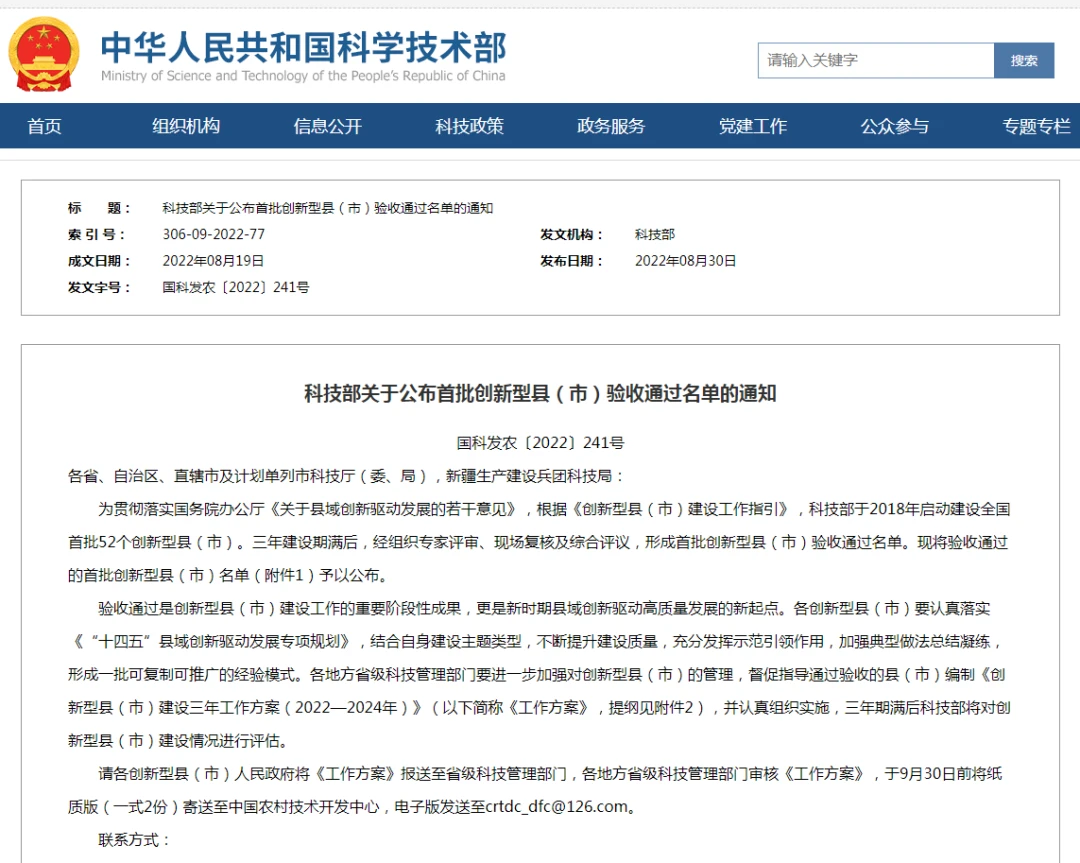
Task: Select 专题专栏 in the navigation bar
Action: (1037, 126)
